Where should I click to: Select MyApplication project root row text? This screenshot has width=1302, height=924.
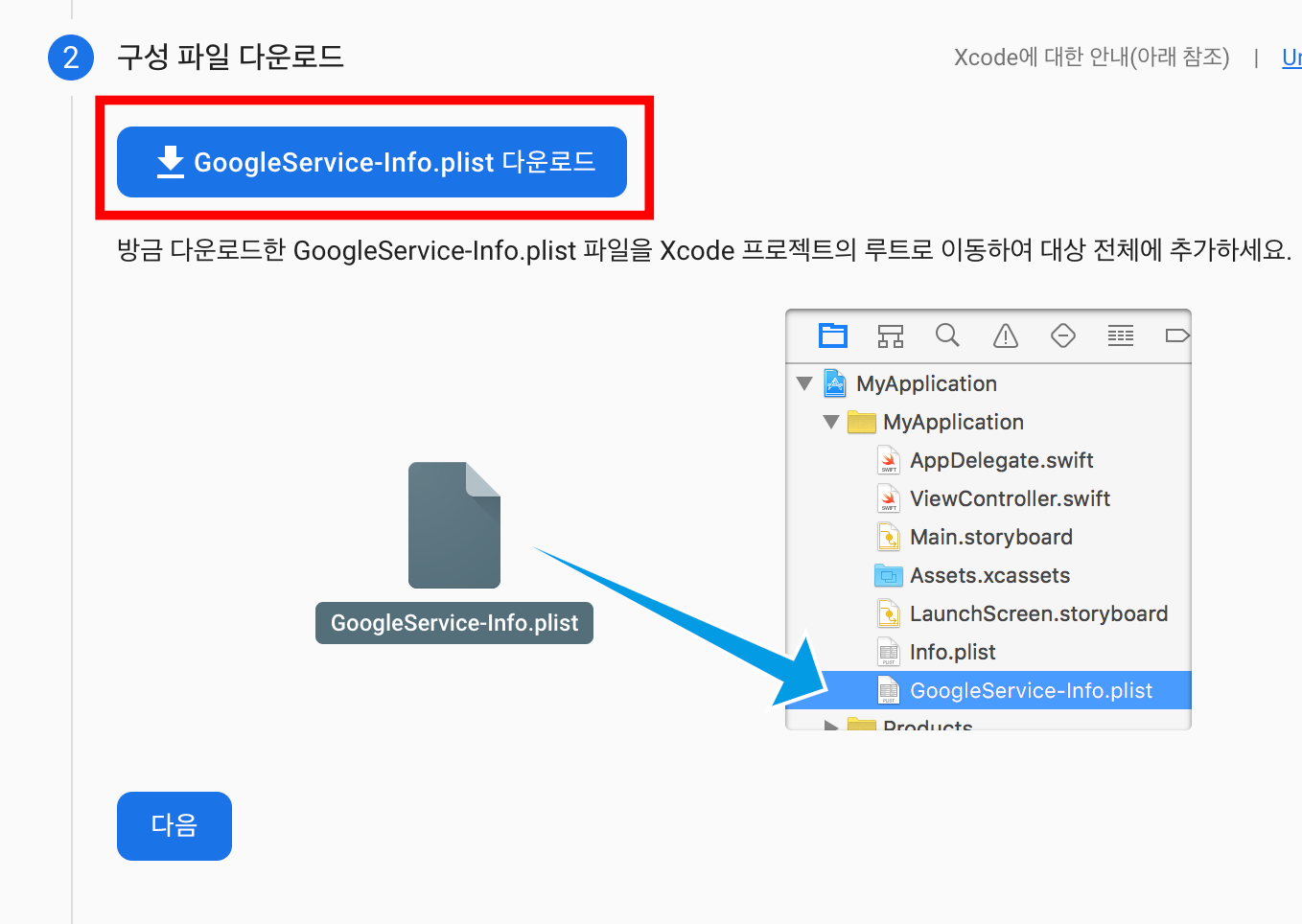pyautogui.click(x=926, y=383)
